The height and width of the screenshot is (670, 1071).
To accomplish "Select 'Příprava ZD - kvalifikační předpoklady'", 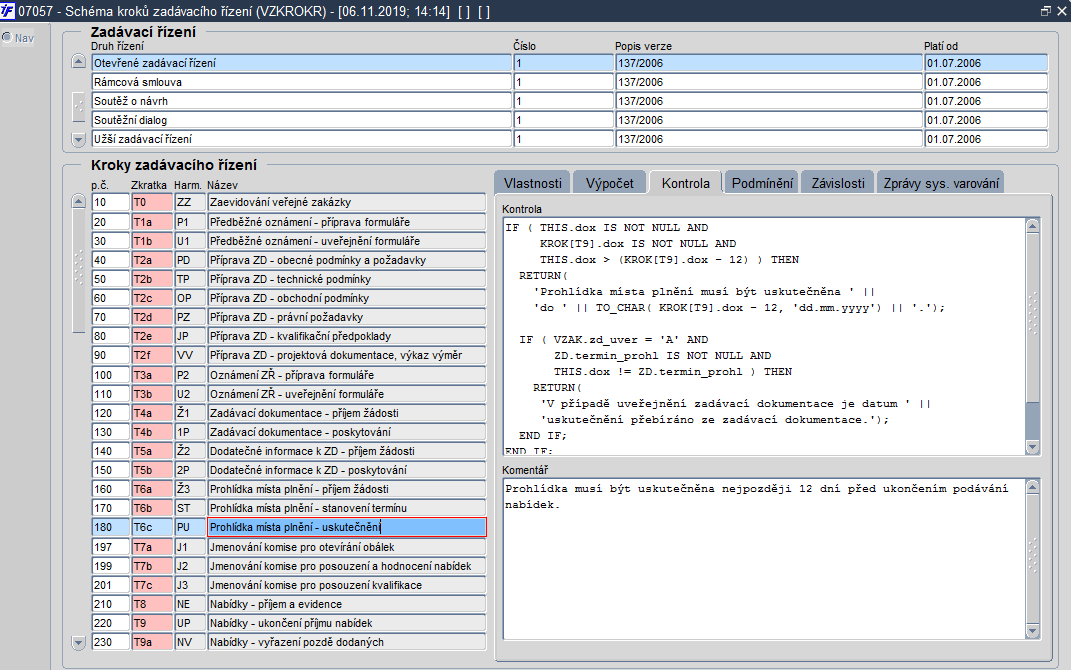I will click(x=347, y=336).
